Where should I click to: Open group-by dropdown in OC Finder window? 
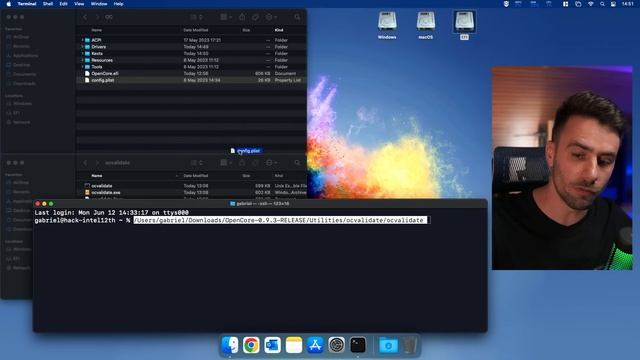226,17
